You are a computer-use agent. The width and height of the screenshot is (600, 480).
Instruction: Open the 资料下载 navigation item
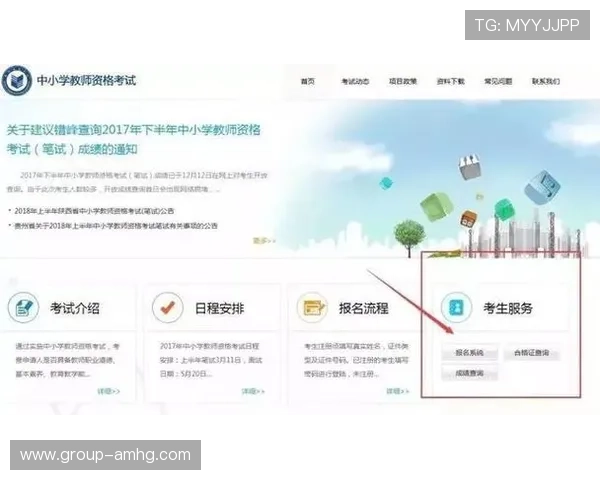pos(450,81)
